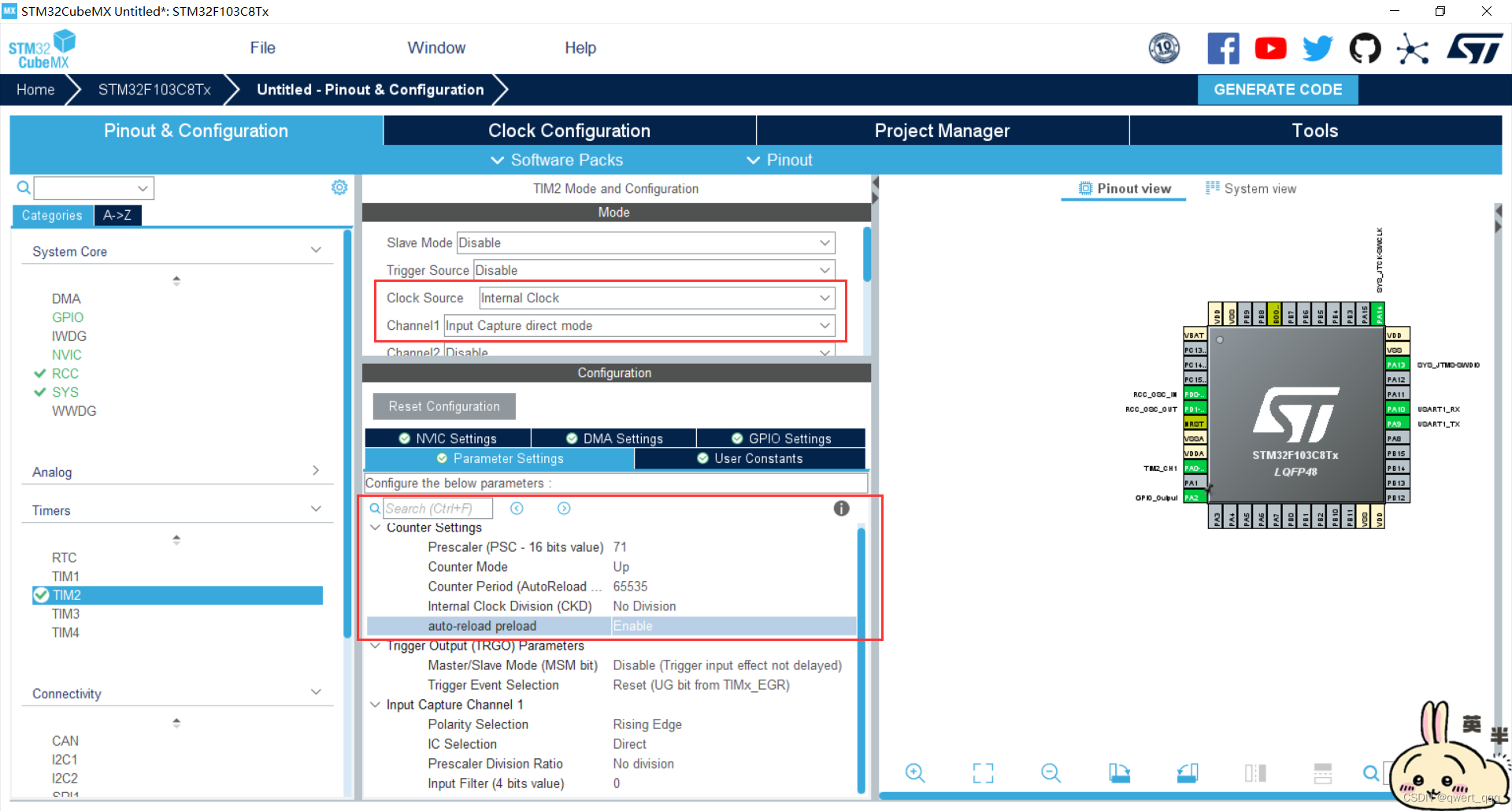
Task: Collapse the Timers category
Action: [x=316, y=509]
